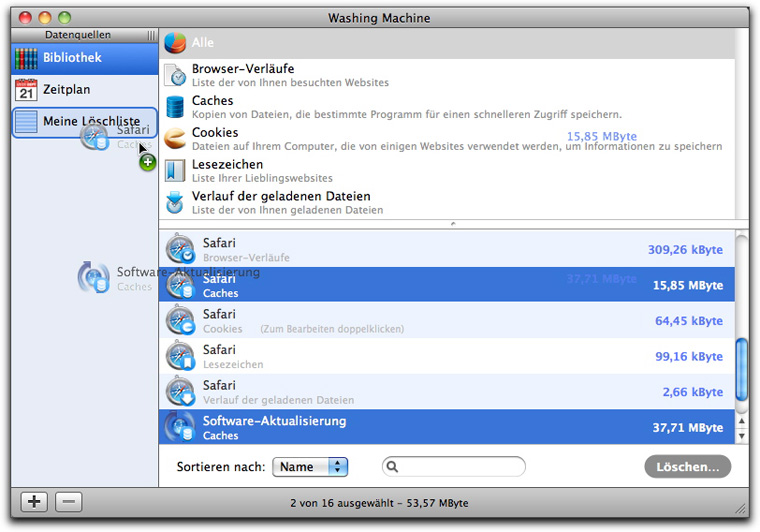Select Software-Aktualisierung Caches row
Image resolution: width=760 pixels, height=532 pixels.
click(x=447, y=427)
